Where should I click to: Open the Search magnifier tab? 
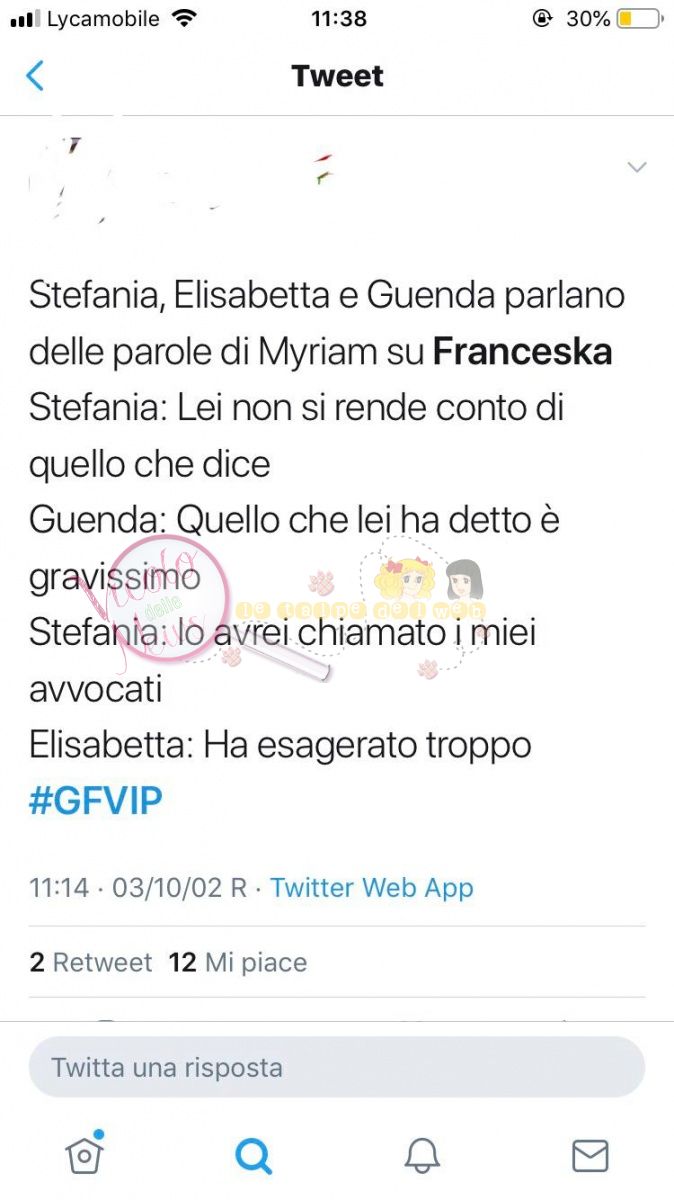(x=254, y=1156)
